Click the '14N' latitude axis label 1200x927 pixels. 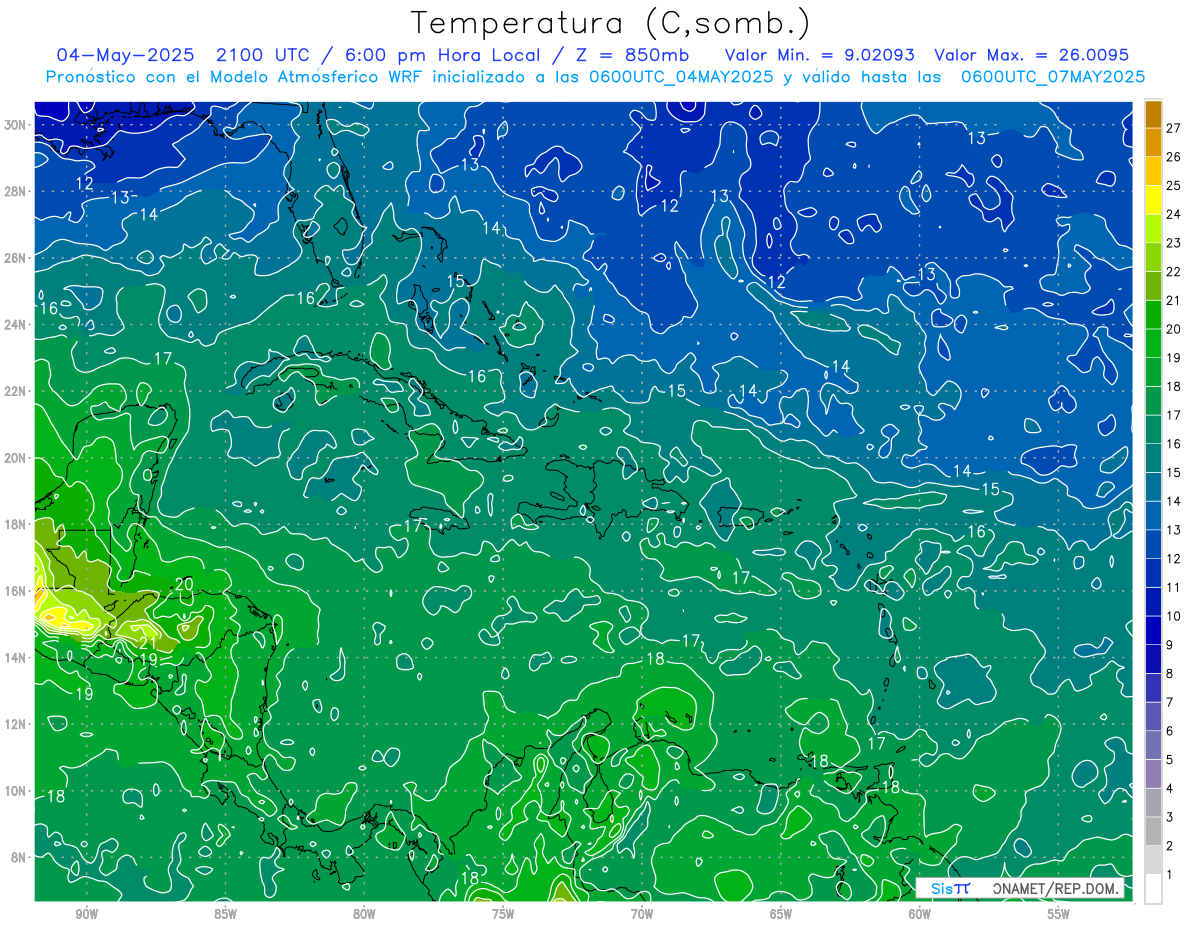point(16,657)
